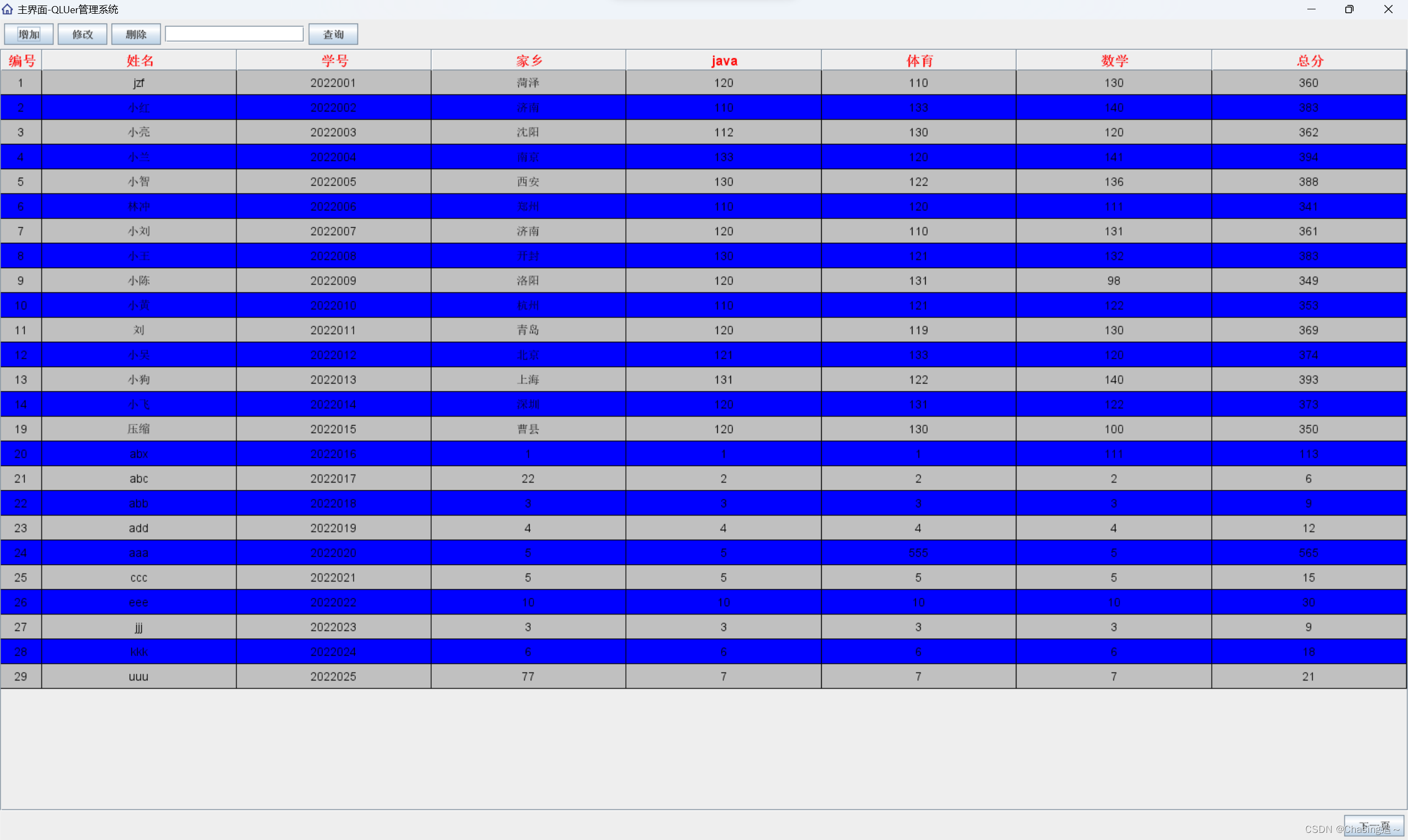Restore down the application window
The width and height of the screenshot is (1408, 840).
(1349, 9)
